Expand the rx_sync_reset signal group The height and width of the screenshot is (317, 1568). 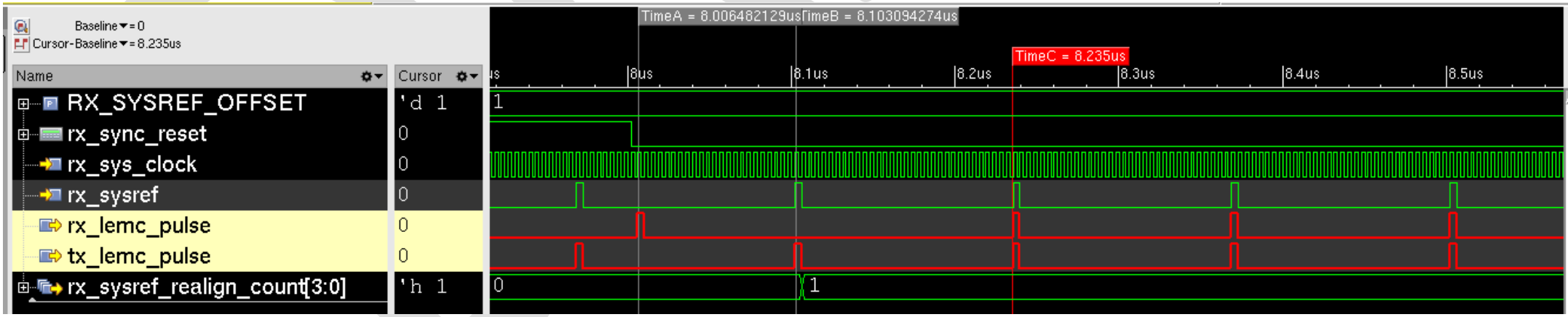point(23,135)
